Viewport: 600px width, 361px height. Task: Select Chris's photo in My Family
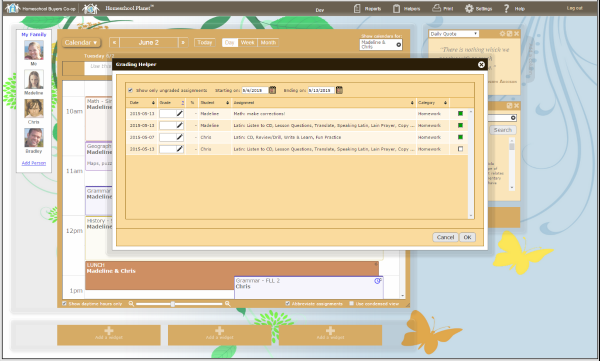(x=34, y=108)
